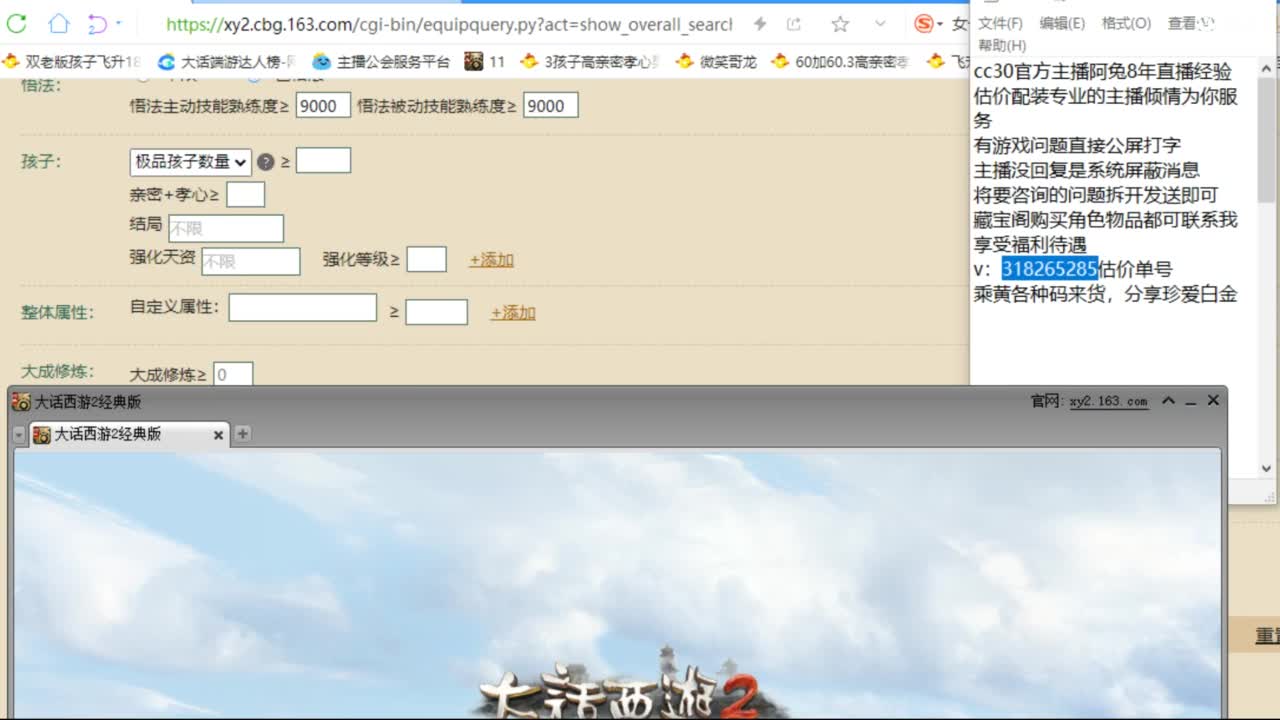The image size is (1280, 720).
Task: Open the 极品孩子数量 dropdown
Action: click(x=190, y=161)
